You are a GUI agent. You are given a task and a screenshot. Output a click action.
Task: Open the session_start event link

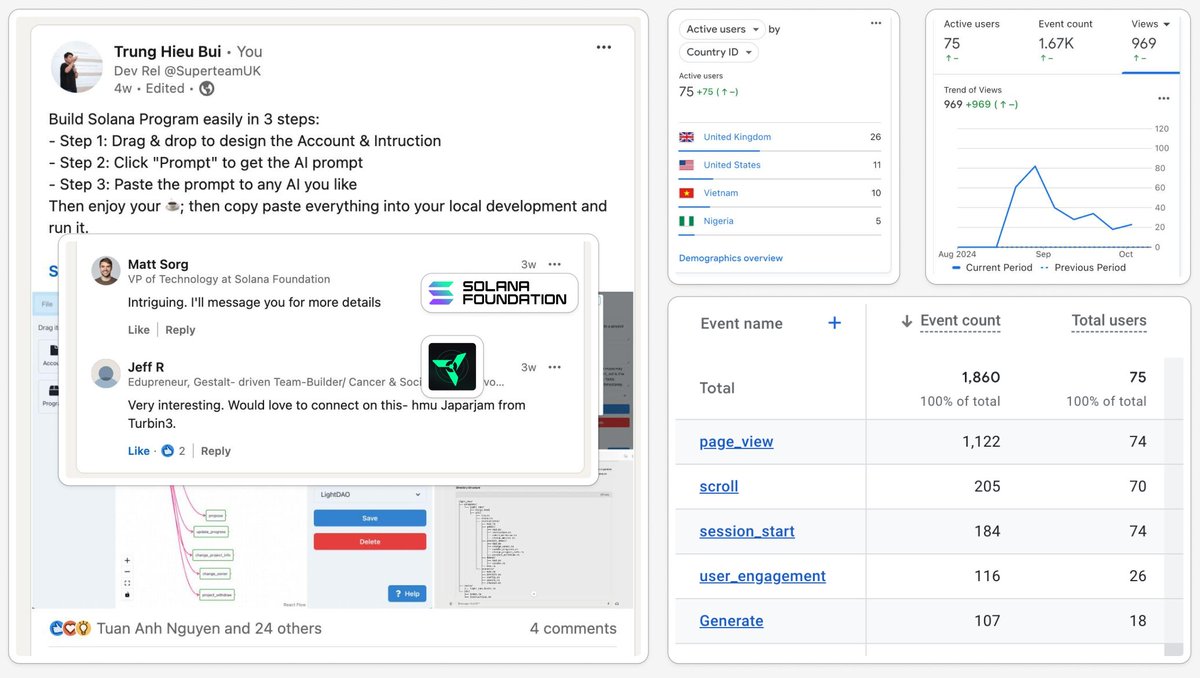click(747, 531)
